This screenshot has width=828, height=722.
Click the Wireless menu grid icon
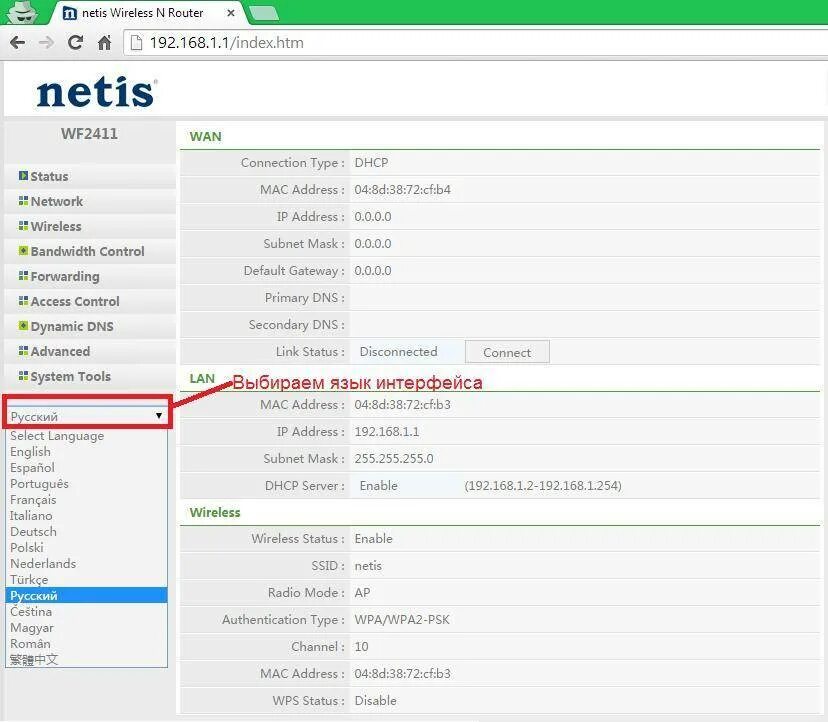[x=23, y=226]
